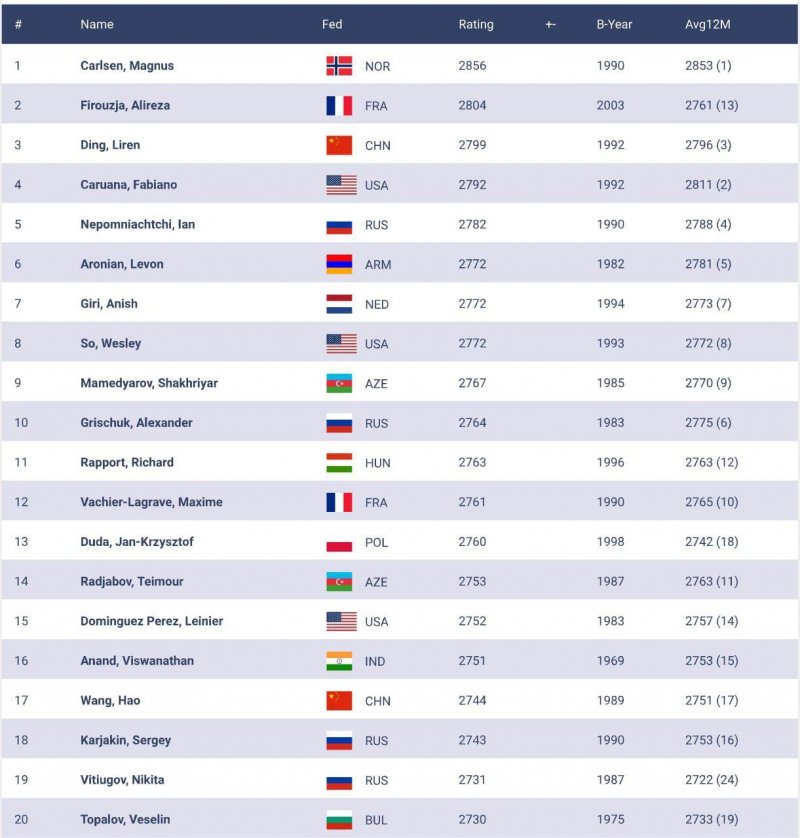The image size is (800, 838).
Task: Open Nepomniachtchi, Ian profile link
Action: point(137,224)
